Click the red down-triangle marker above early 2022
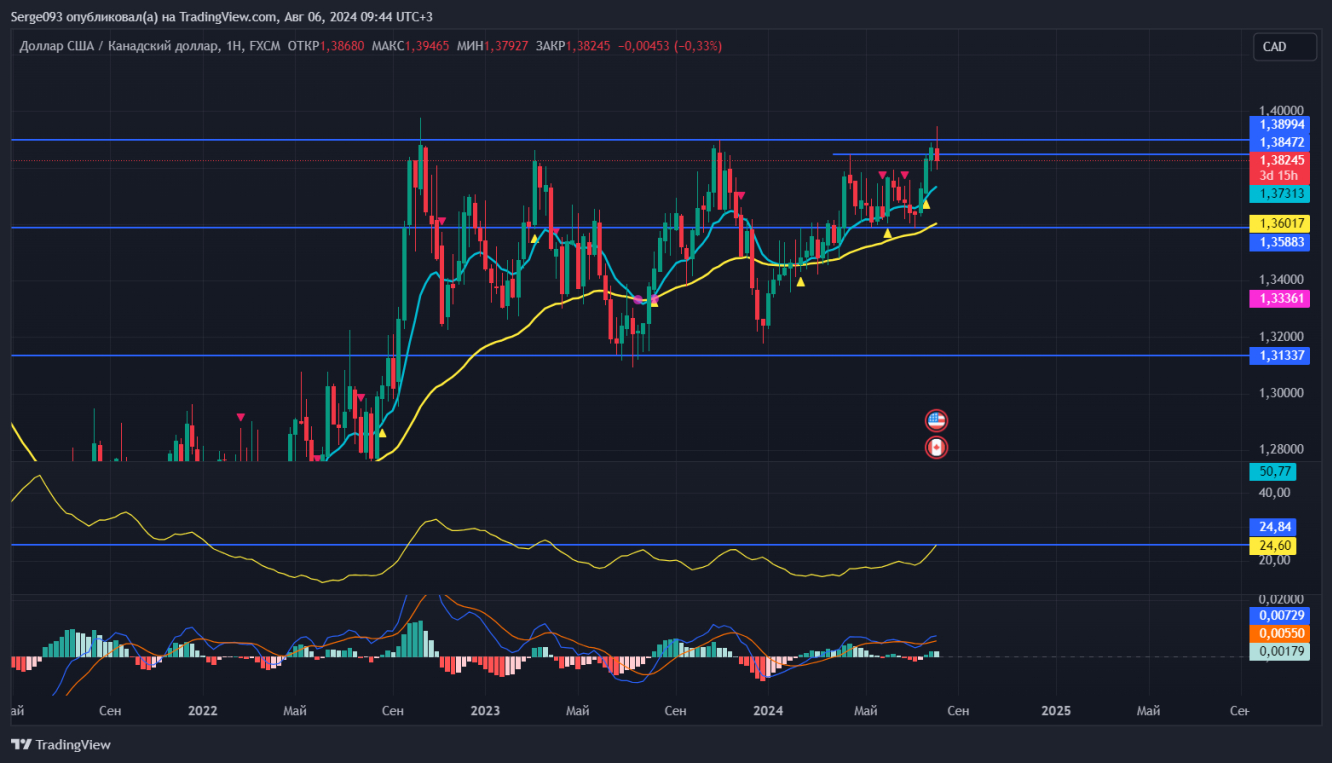The image size is (1332, 763). pos(241,416)
